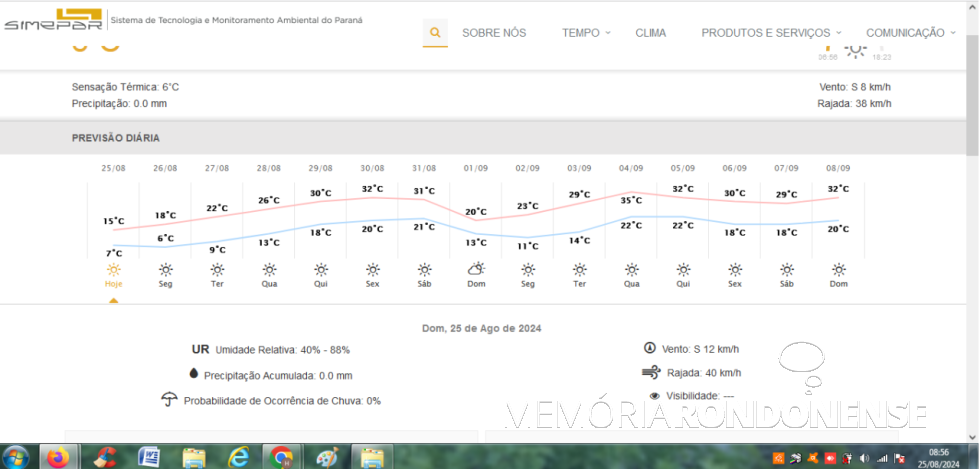This screenshot has width=980, height=469.
Task: Open Firefox from the taskbar
Action: click(x=58, y=457)
